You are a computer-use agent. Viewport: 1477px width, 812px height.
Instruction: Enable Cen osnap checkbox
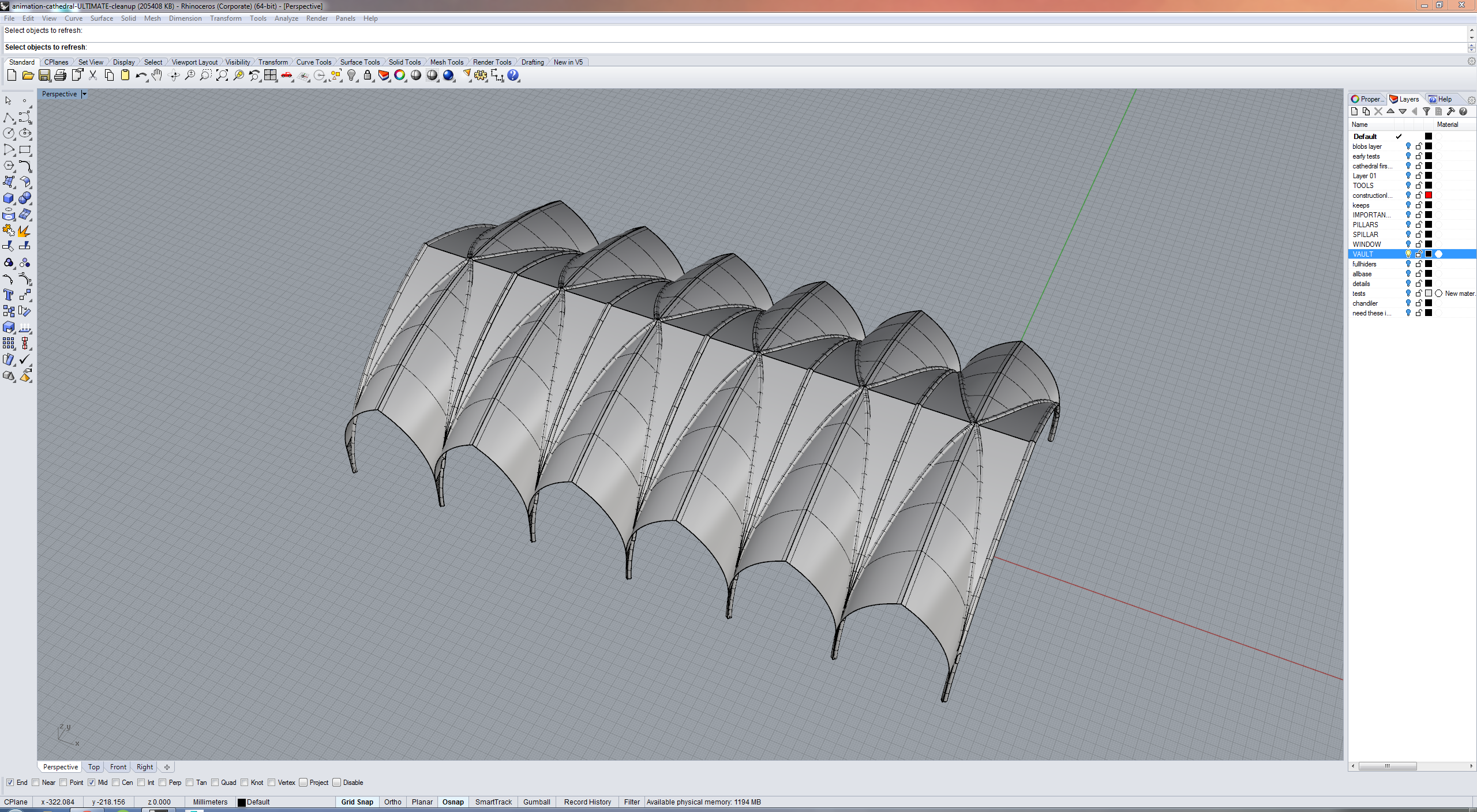pyautogui.click(x=115, y=783)
